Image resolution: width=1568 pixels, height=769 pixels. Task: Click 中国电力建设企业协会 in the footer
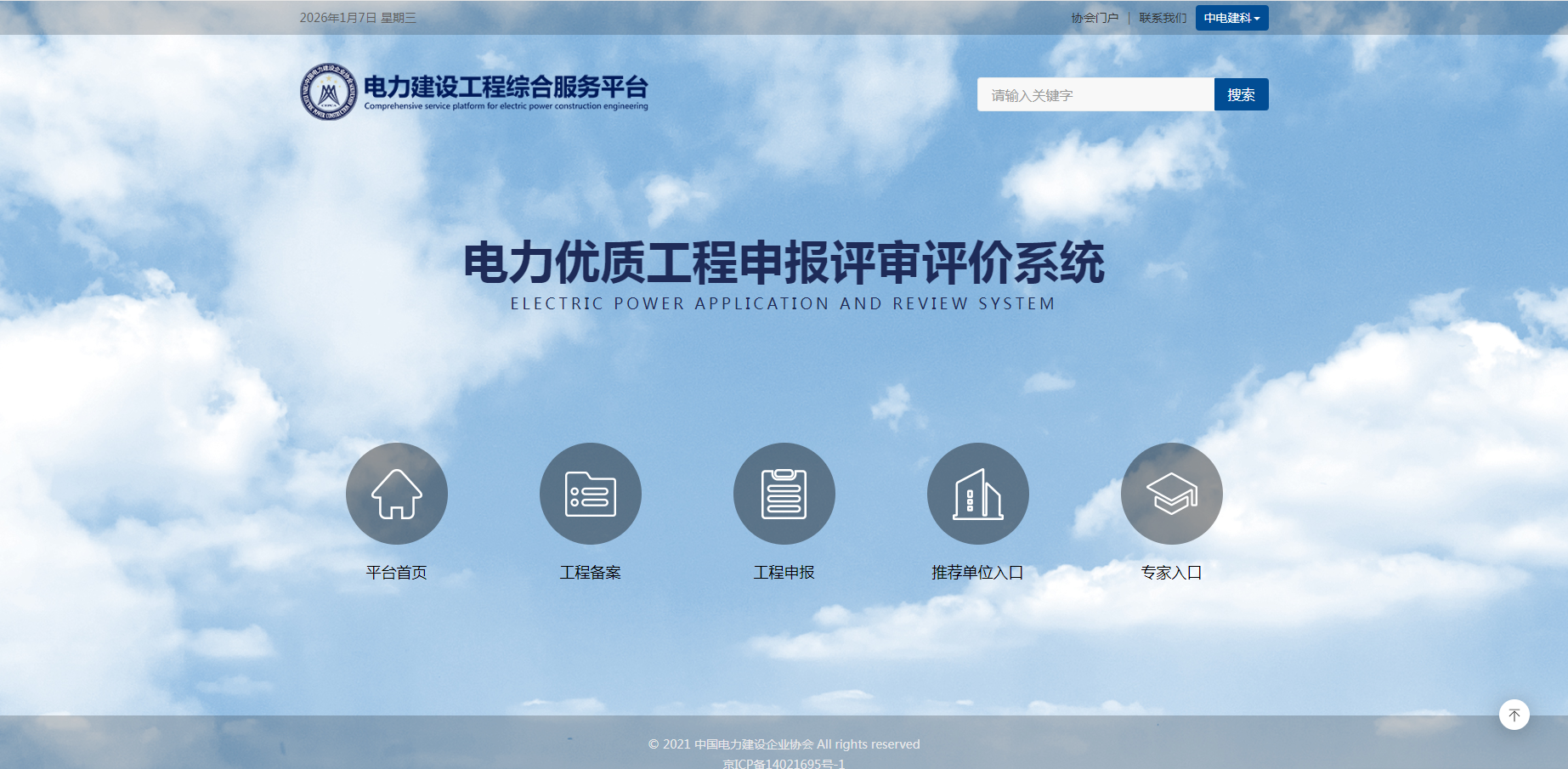[753, 744]
